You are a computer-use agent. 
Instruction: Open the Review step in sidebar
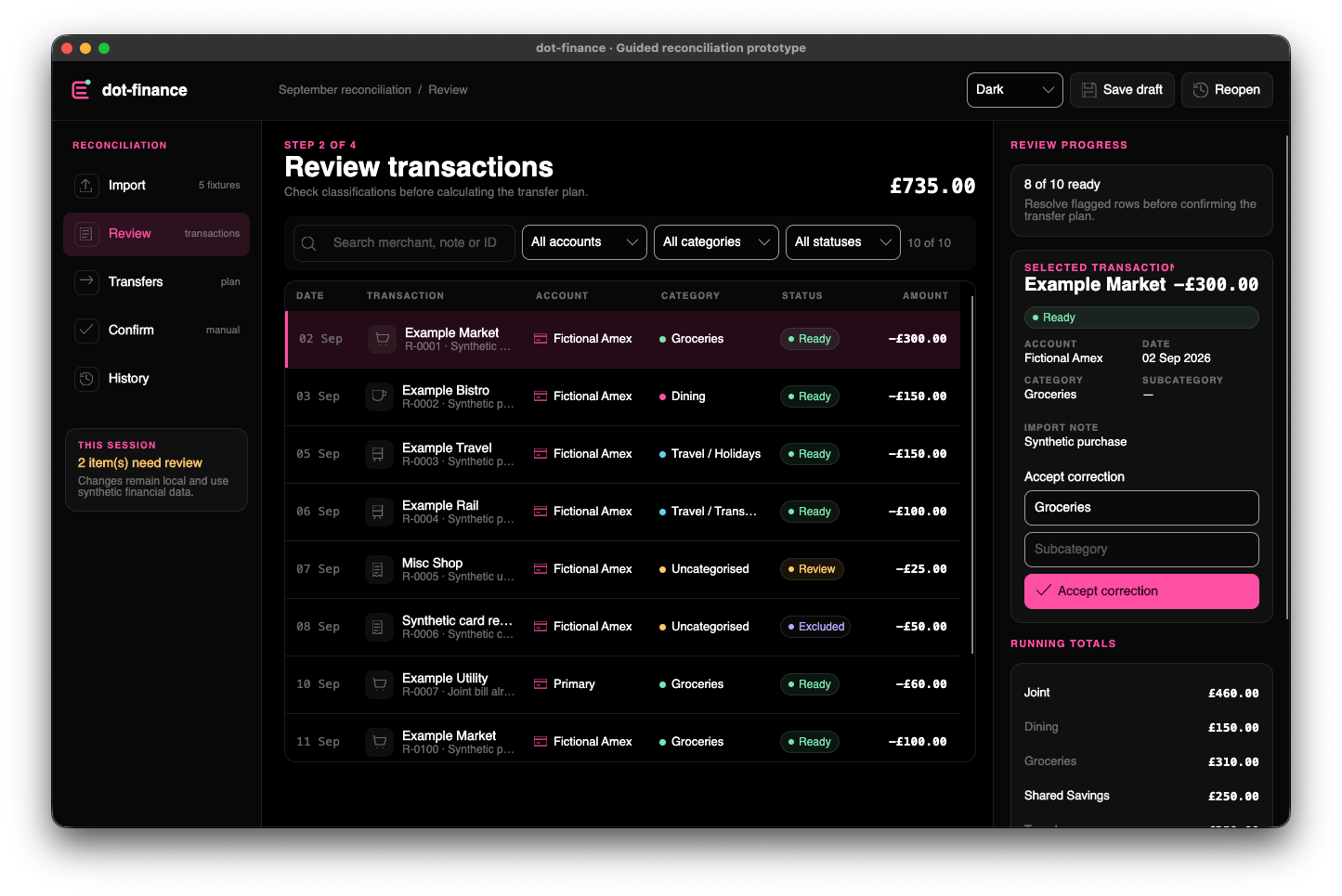click(156, 234)
